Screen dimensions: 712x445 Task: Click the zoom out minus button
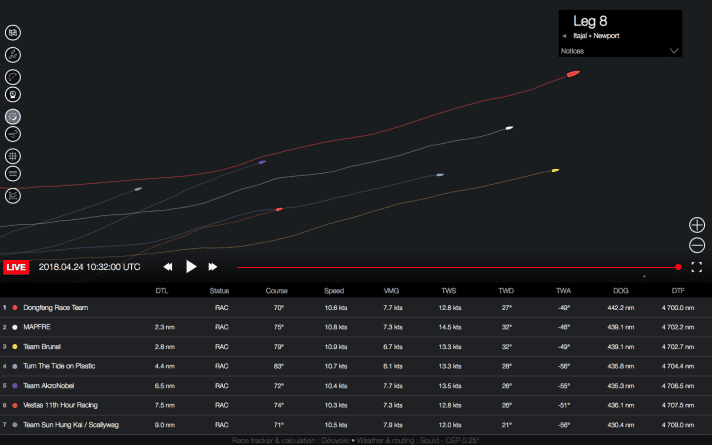697,245
